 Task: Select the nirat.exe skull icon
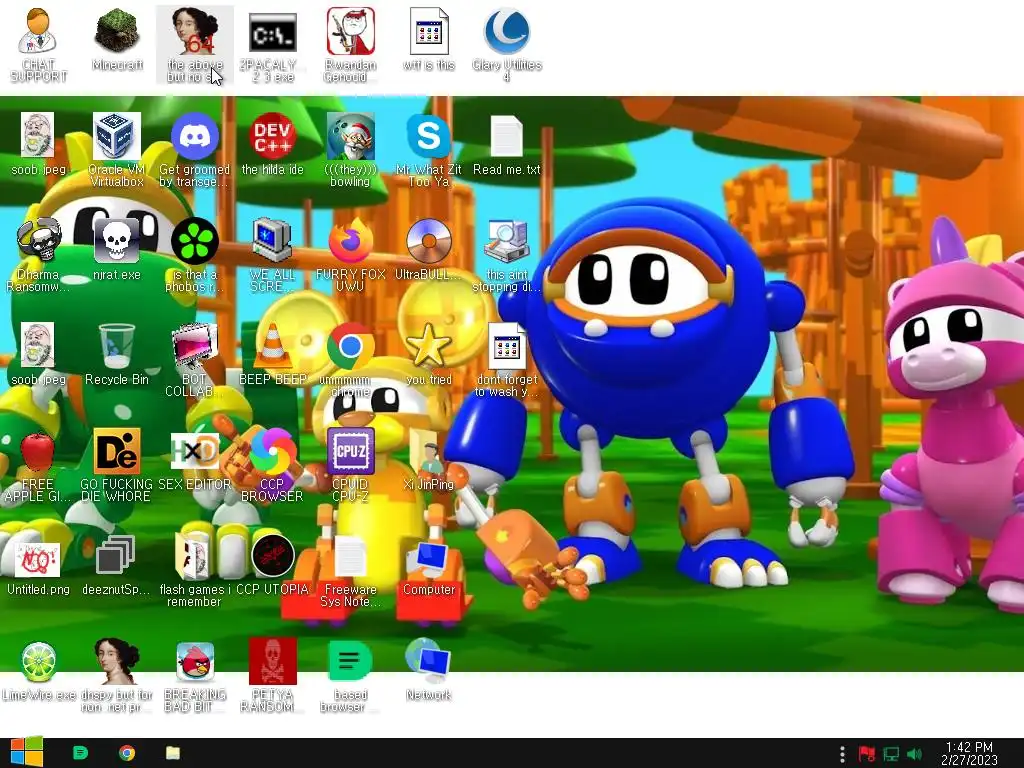click(x=117, y=241)
